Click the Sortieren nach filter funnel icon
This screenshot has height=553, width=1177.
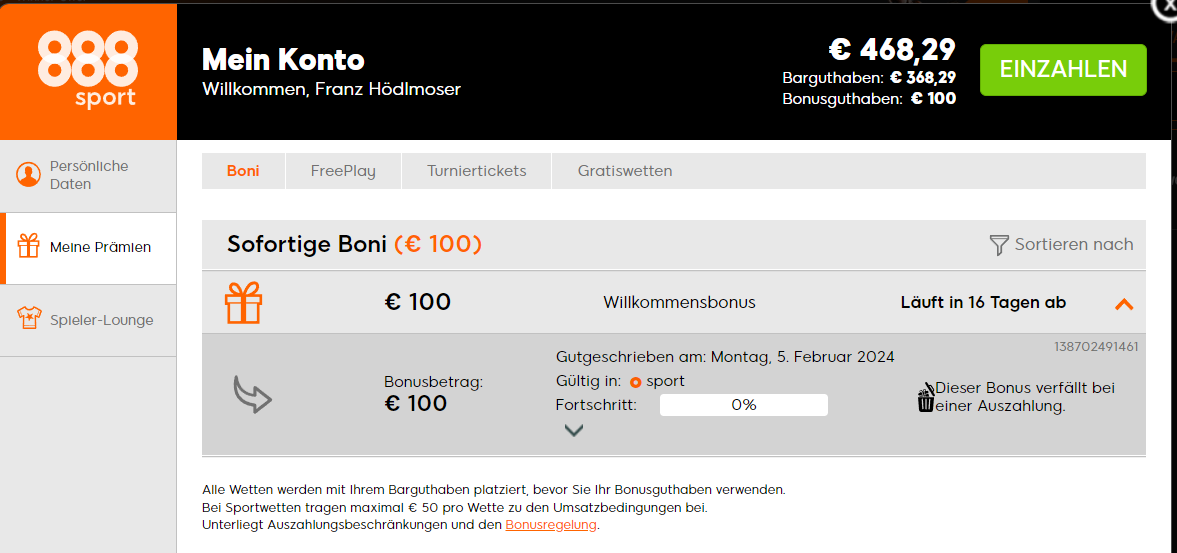click(x=998, y=245)
